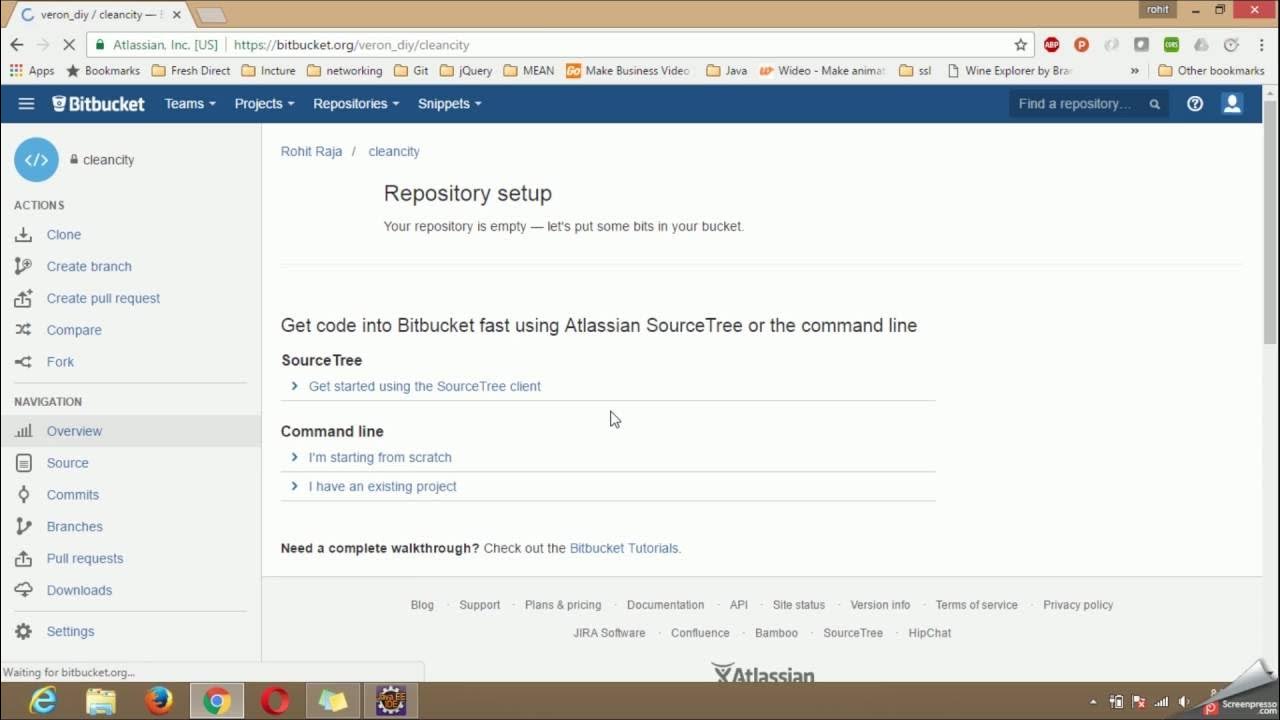This screenshot has height=720, width=1280.
Task: Open the Bitbucket Tutorials link
Action: pyautogui.click(x=624, y=548)
